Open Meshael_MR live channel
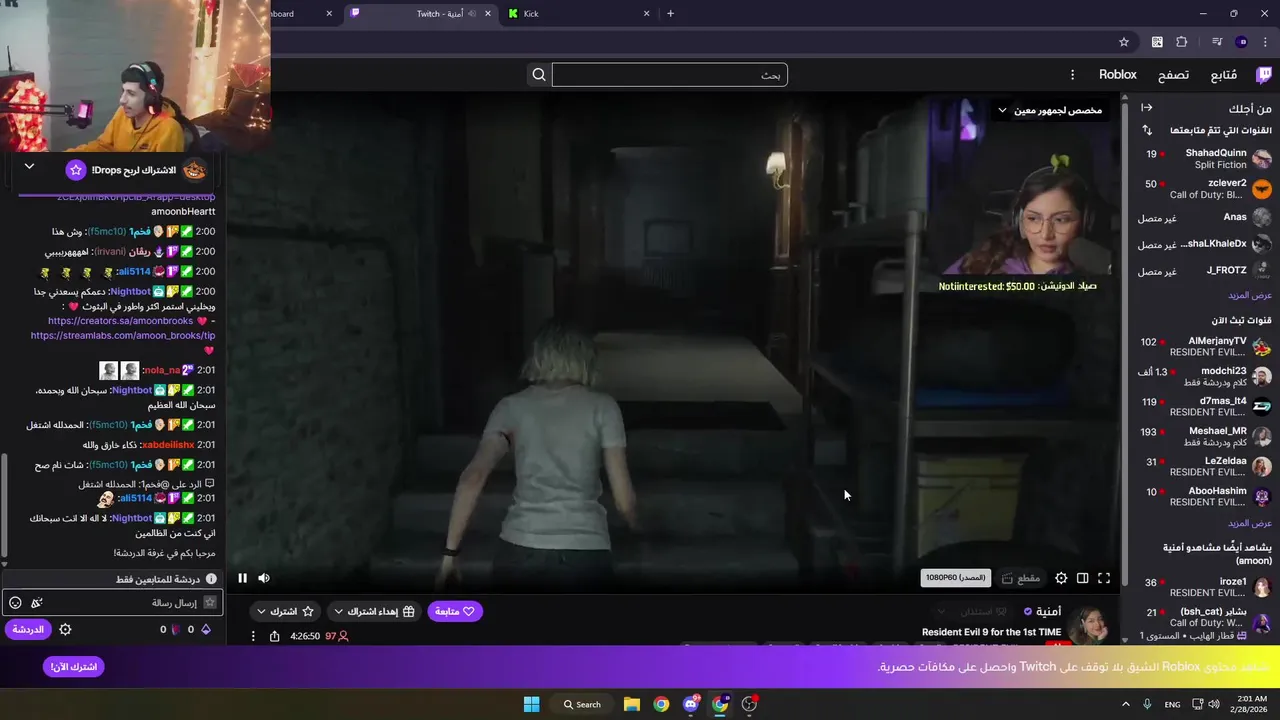Image resolution: width=1280 pixels, height=720 pixels. click(1206, 436)
